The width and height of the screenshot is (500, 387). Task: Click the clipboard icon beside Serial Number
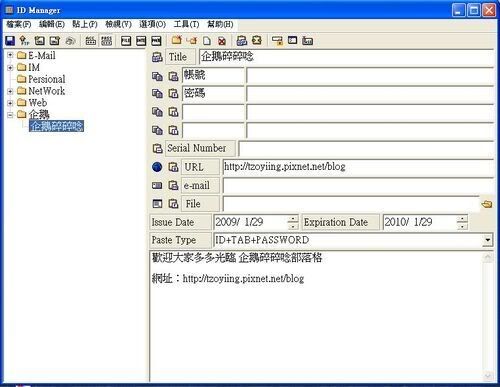point(157,148)
